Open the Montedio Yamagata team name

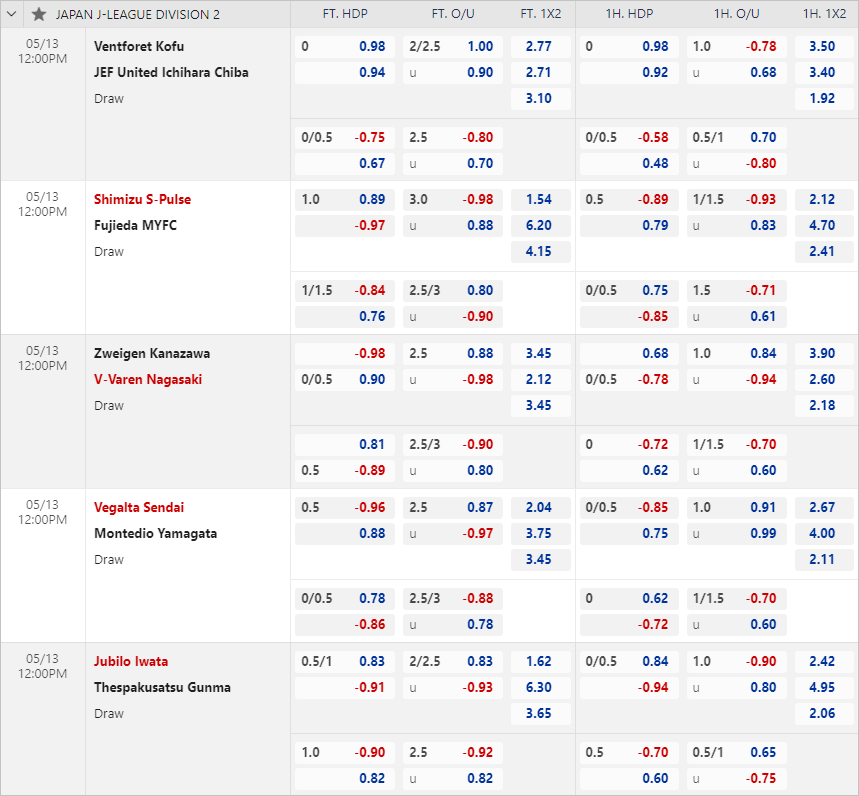(x=156, y=533)
